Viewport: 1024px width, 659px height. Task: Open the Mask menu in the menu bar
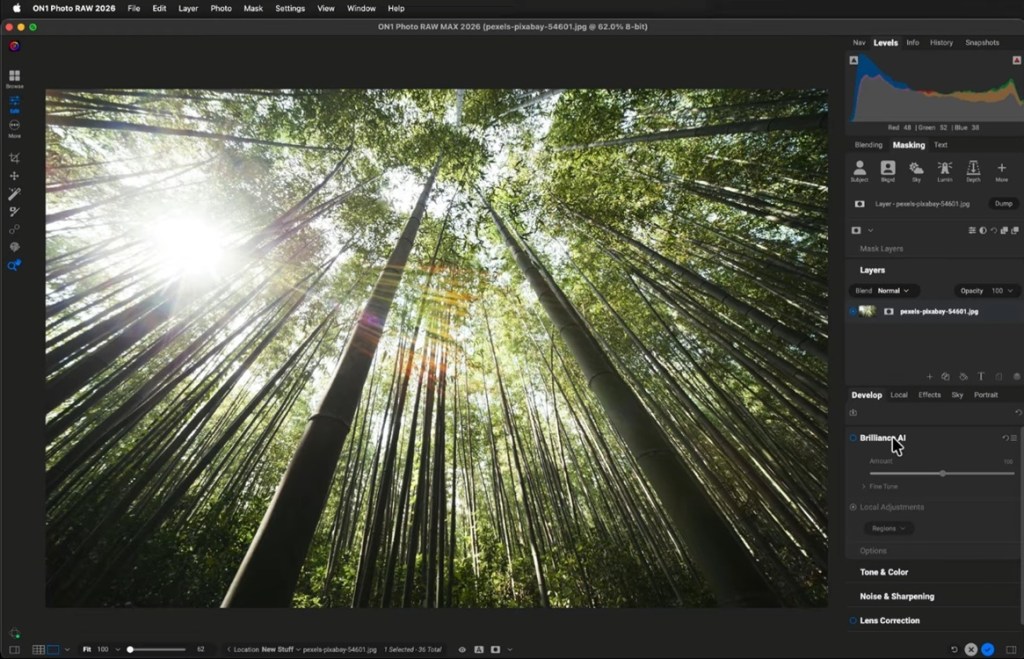252,8
